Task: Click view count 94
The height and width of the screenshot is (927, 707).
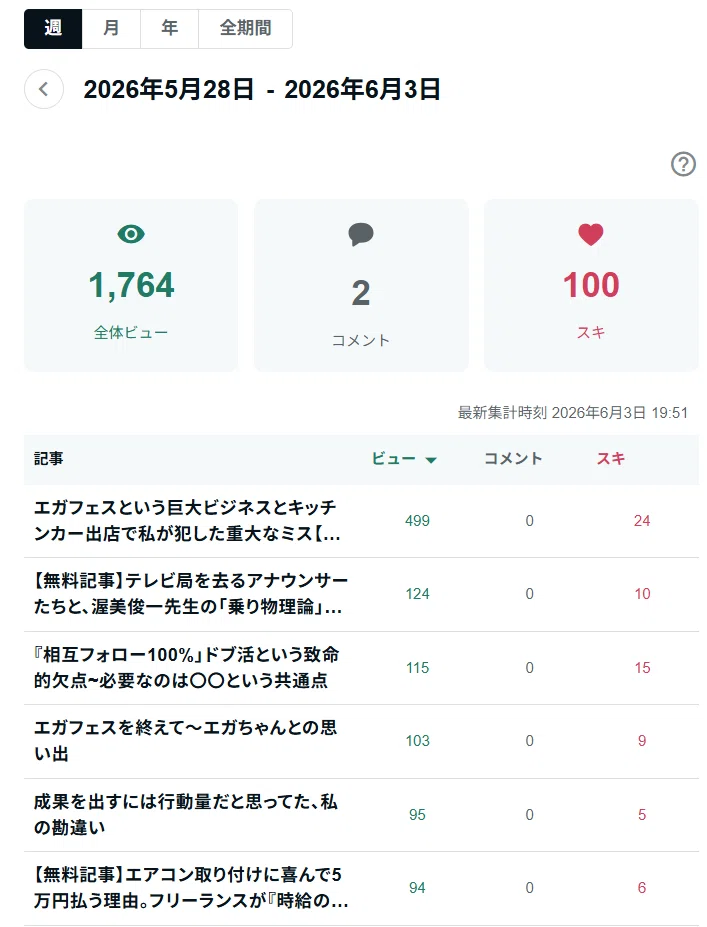Action: pyautogui.click(x=417, y=888)
